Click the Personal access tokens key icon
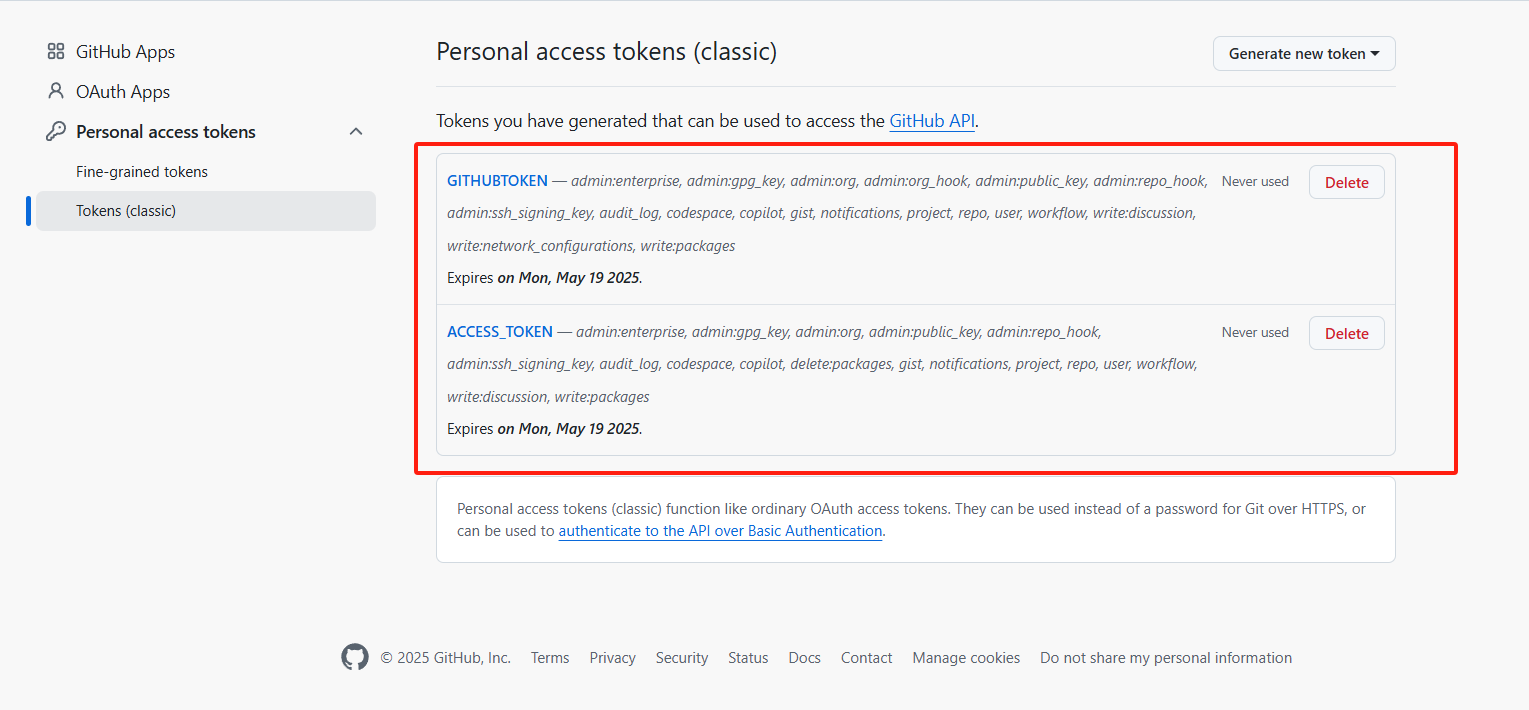This screenshot has height=710, width=1529. tap(56, 131)
